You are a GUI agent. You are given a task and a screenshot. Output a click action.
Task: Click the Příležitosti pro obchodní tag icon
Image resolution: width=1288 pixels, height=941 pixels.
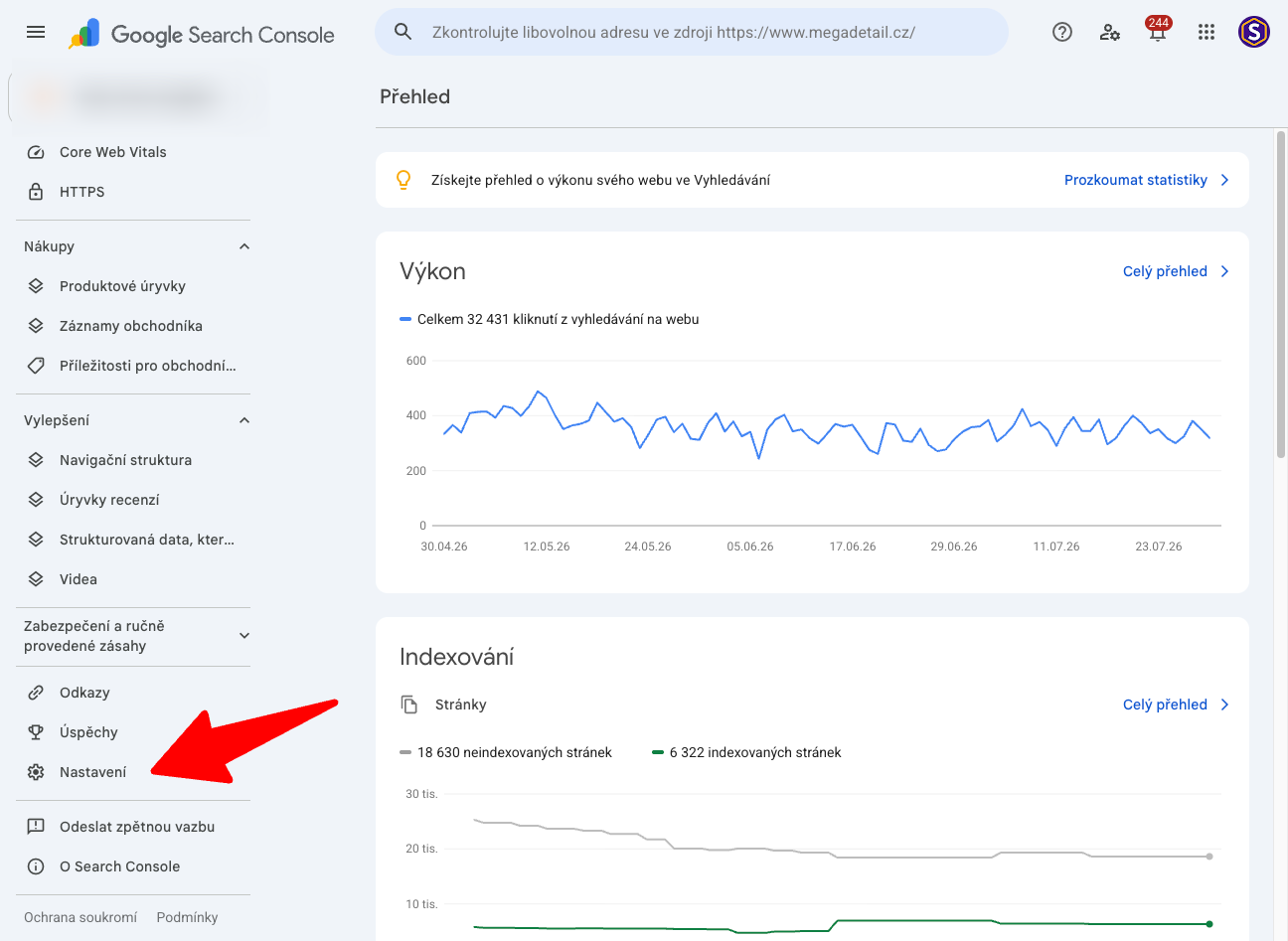36,366
